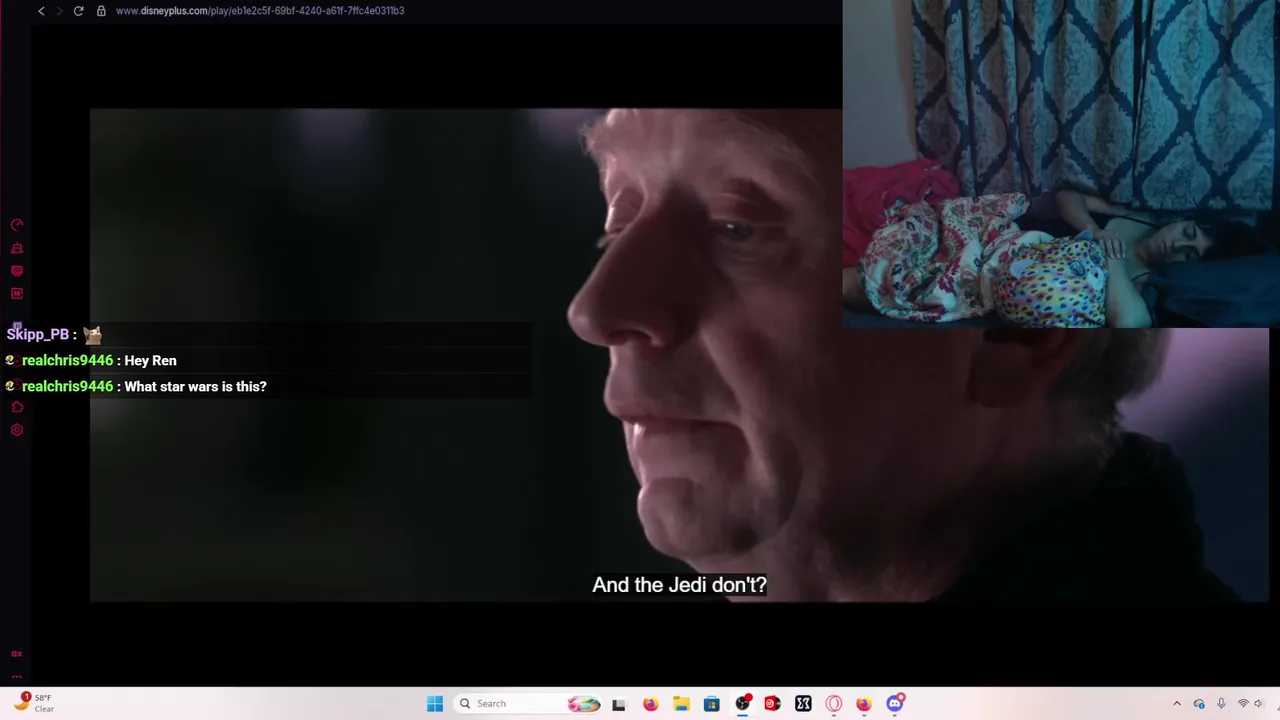Open Microsoft Store from taskbar
The width and height of the screenshot is (1280, 720).
point(711,704)
